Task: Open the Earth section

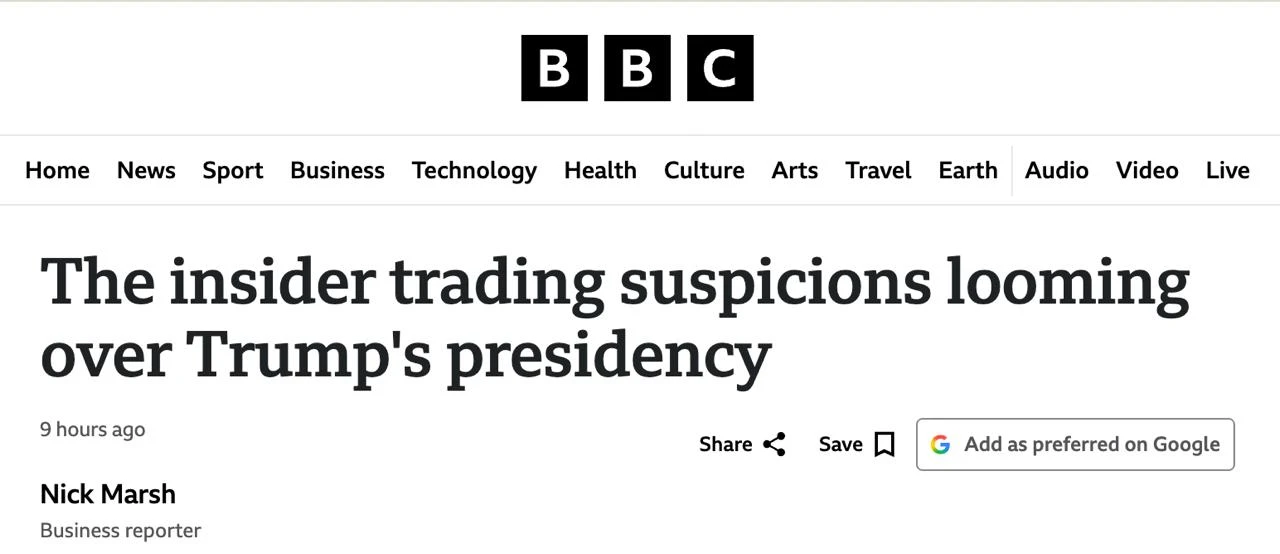Action: tap(968, 170)
